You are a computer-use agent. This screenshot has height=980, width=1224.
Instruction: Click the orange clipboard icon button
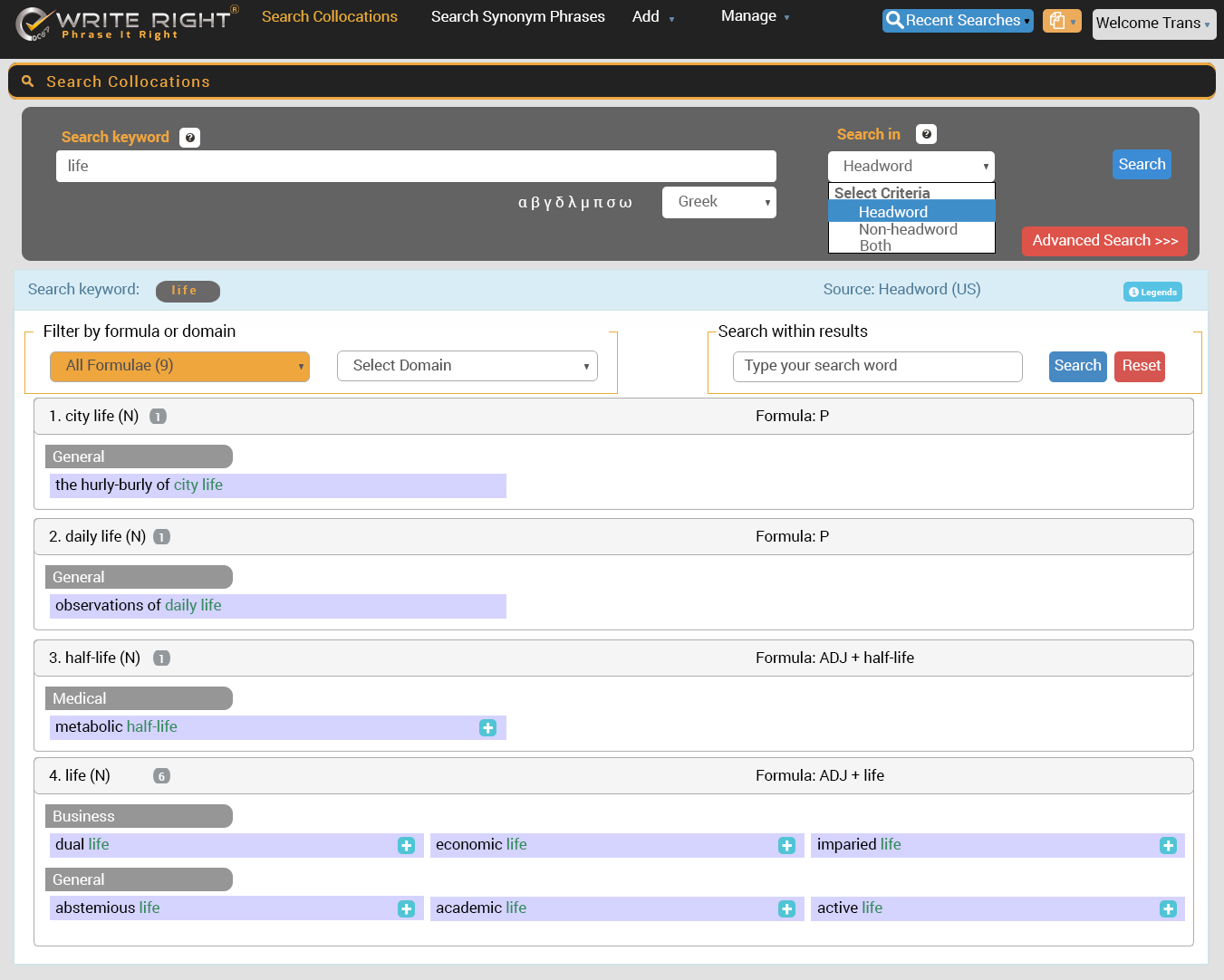click(1061, 21)
